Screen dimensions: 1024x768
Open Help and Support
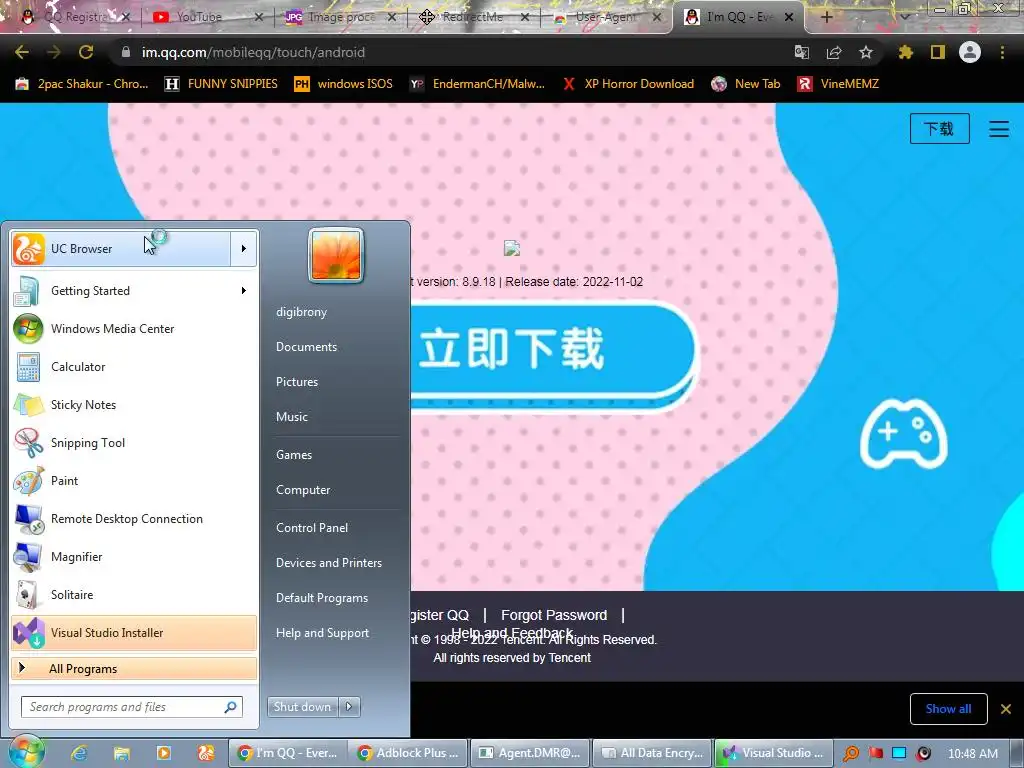322,633
